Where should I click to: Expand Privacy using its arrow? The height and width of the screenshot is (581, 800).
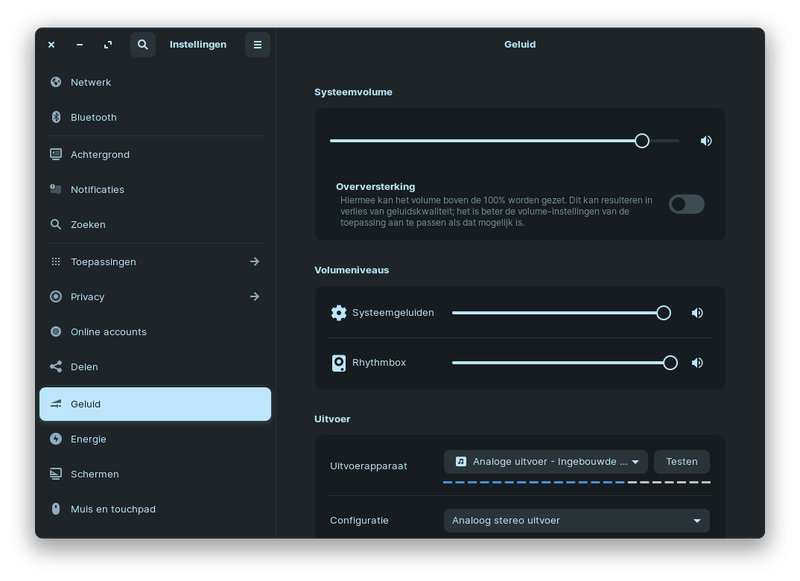coord(255,297)
